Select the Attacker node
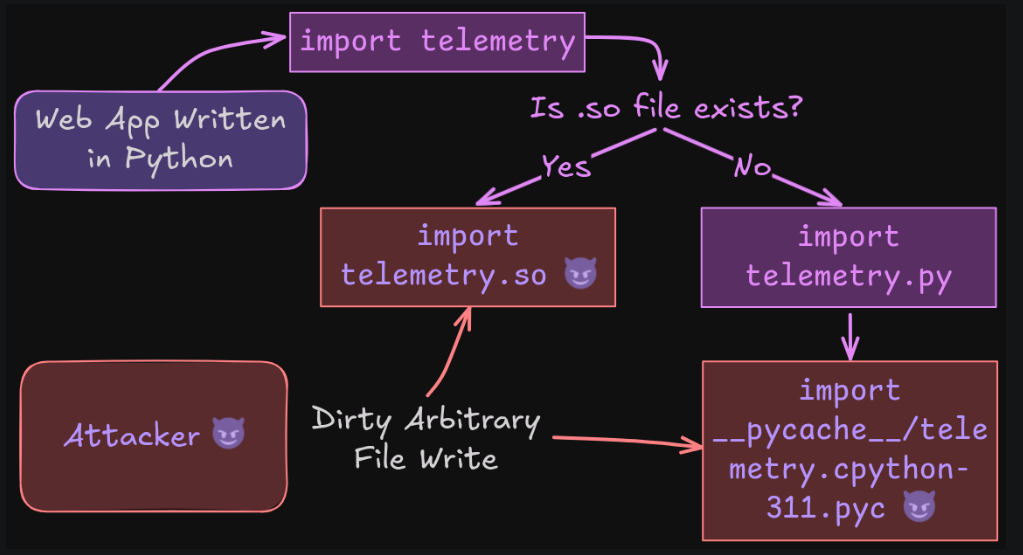 pos(154,436)
